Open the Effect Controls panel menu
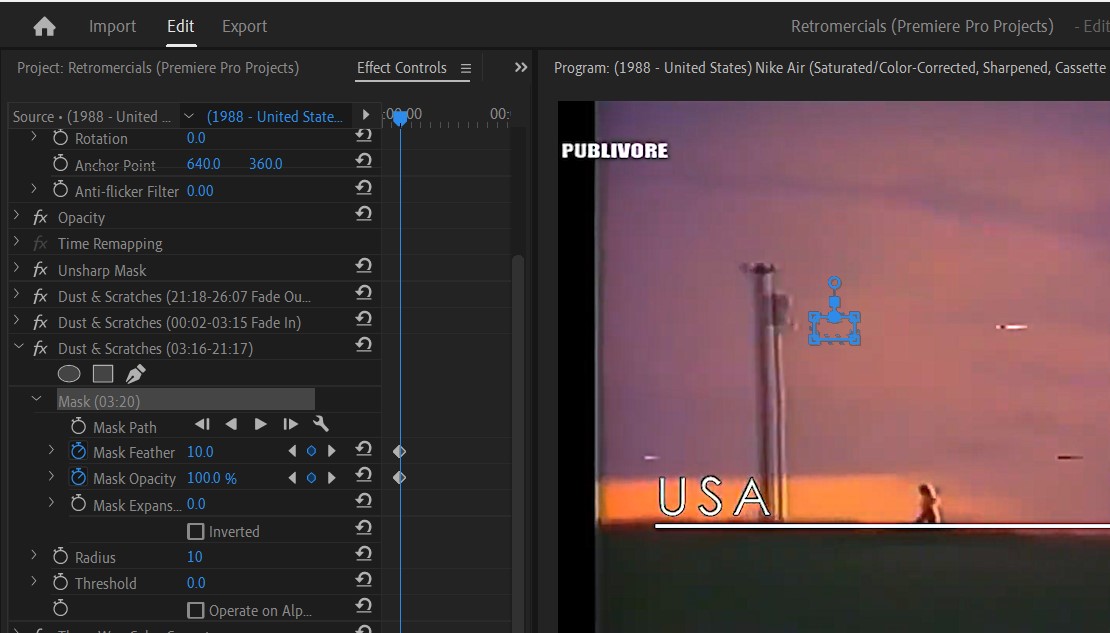The image size is (1110, 633). point(466,69)
